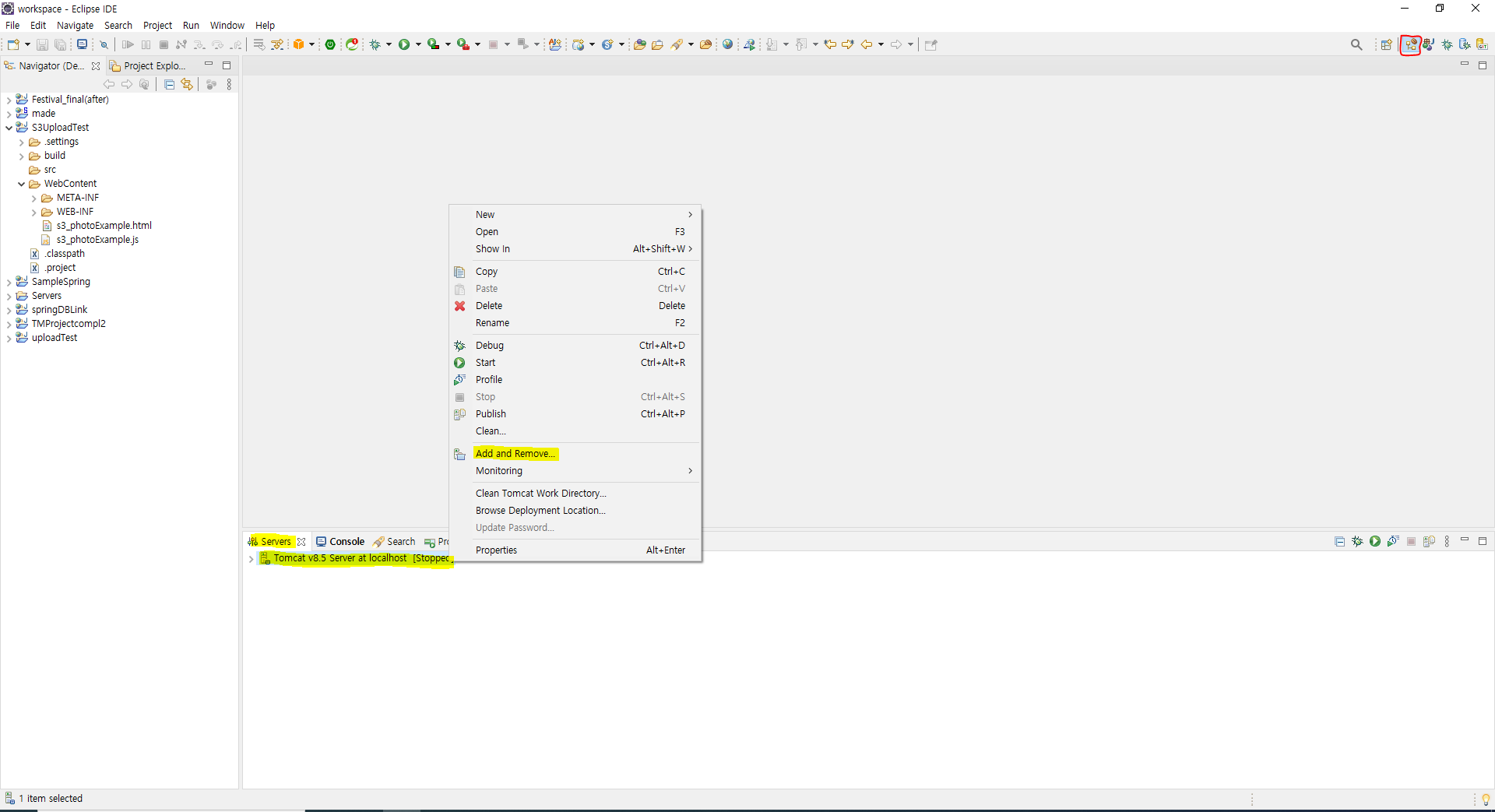Open Properties from the context menu
The width and height of the screenshot is (1495, 812).
point(575,550)
